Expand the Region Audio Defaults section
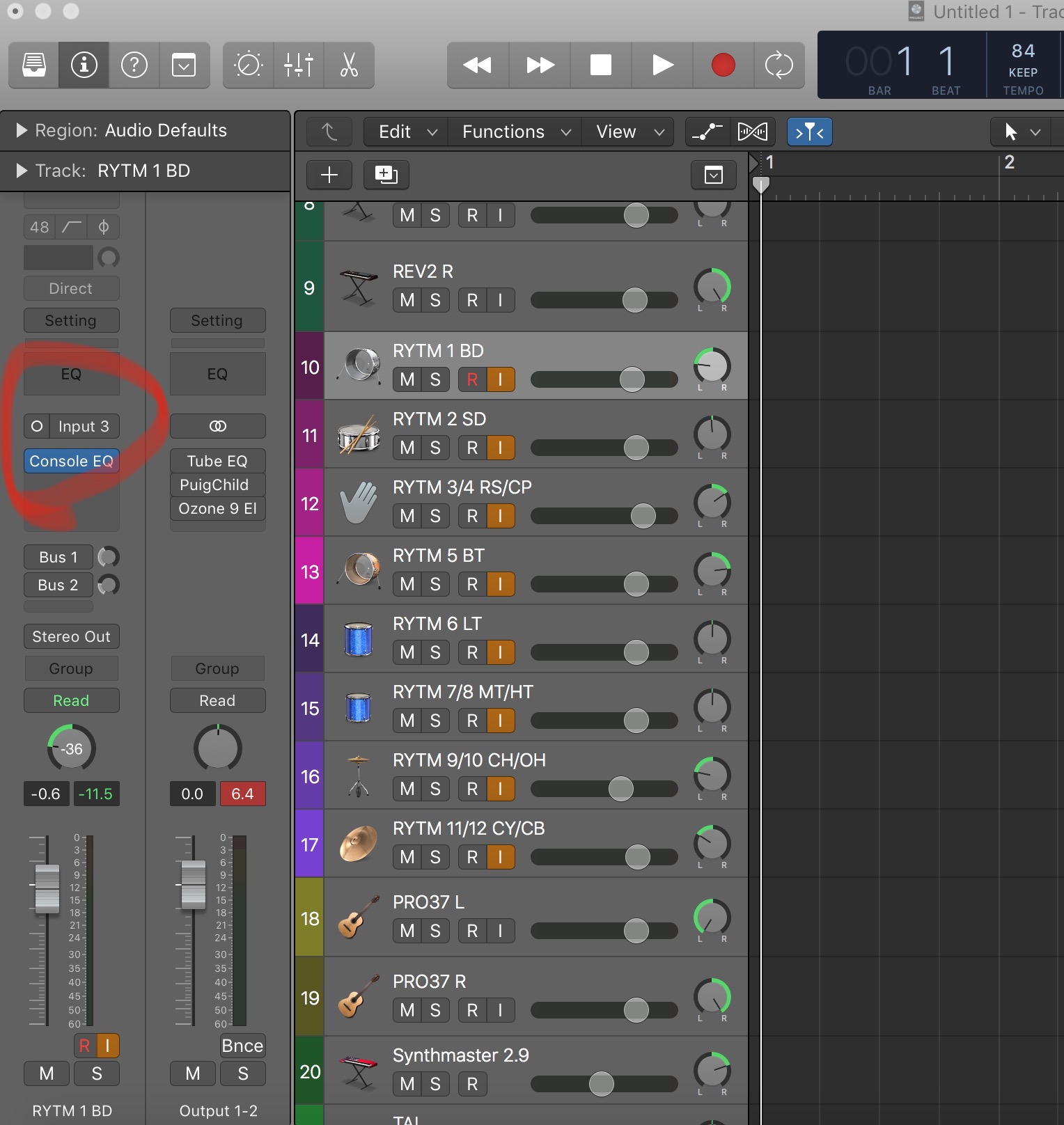The width and height of the screenshot is (1064, 1125). coord(22,130)
